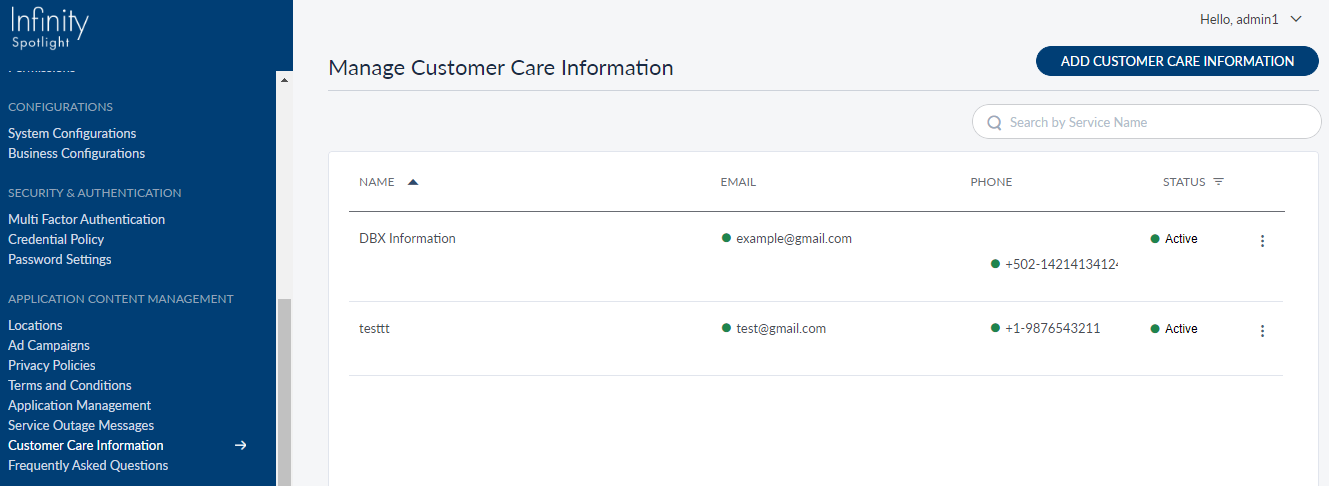Click the sidebar scroll-up arrow
Image resolution: width=1329 pixels, height=486 pixels.
click(x=284, y=80)
